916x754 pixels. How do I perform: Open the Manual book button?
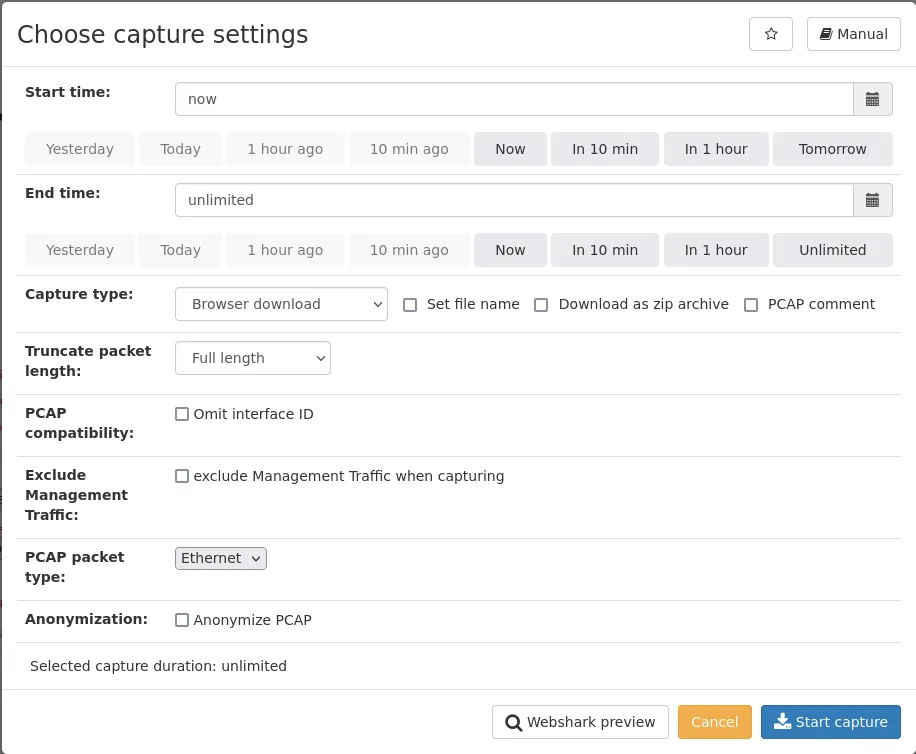(x=853, y=34)
